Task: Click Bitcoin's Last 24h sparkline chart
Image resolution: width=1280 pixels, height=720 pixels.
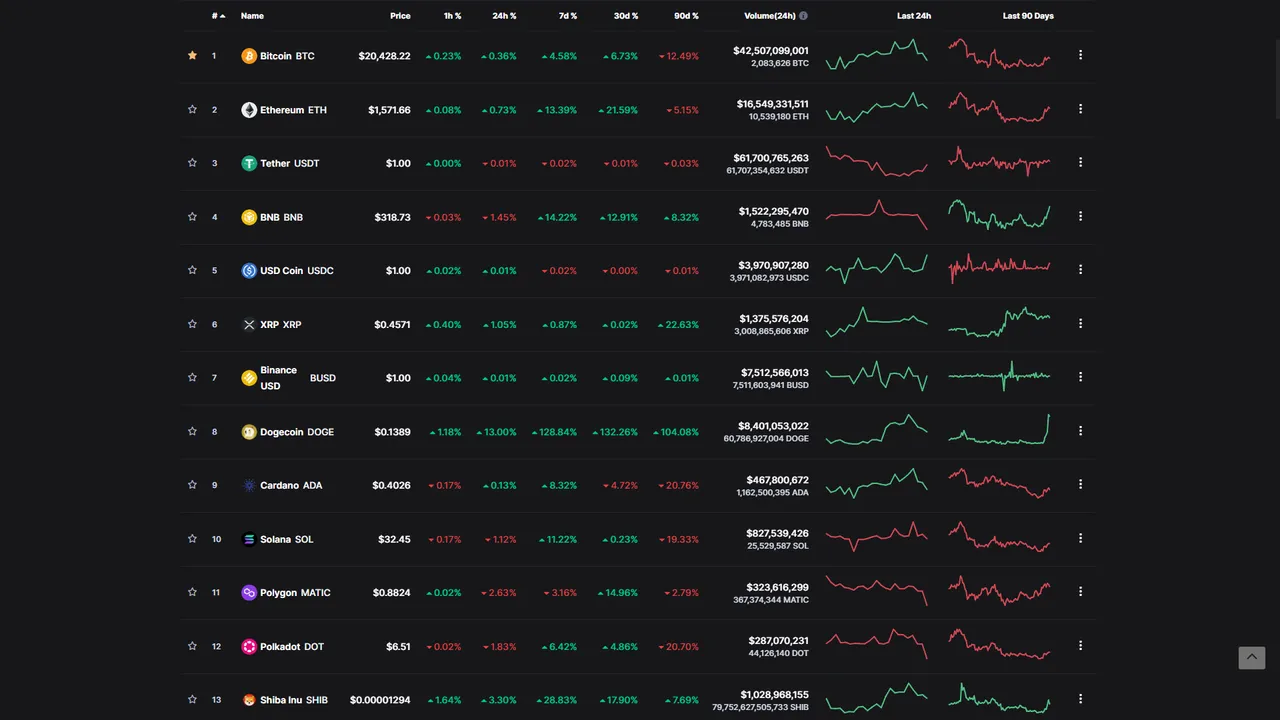Action: click(877, 54)
